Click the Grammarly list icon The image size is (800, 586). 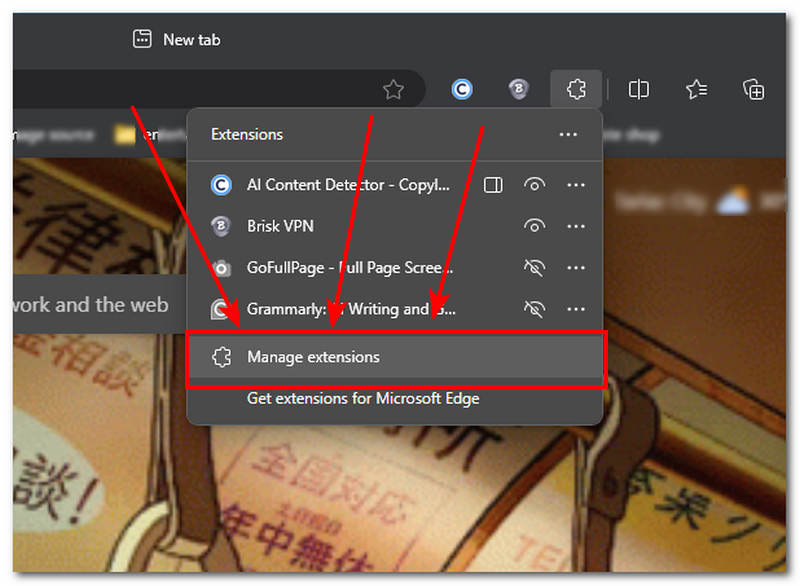click(220, 309)
